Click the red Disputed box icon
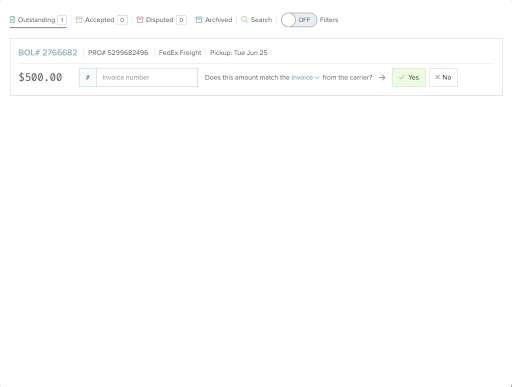 140,20
